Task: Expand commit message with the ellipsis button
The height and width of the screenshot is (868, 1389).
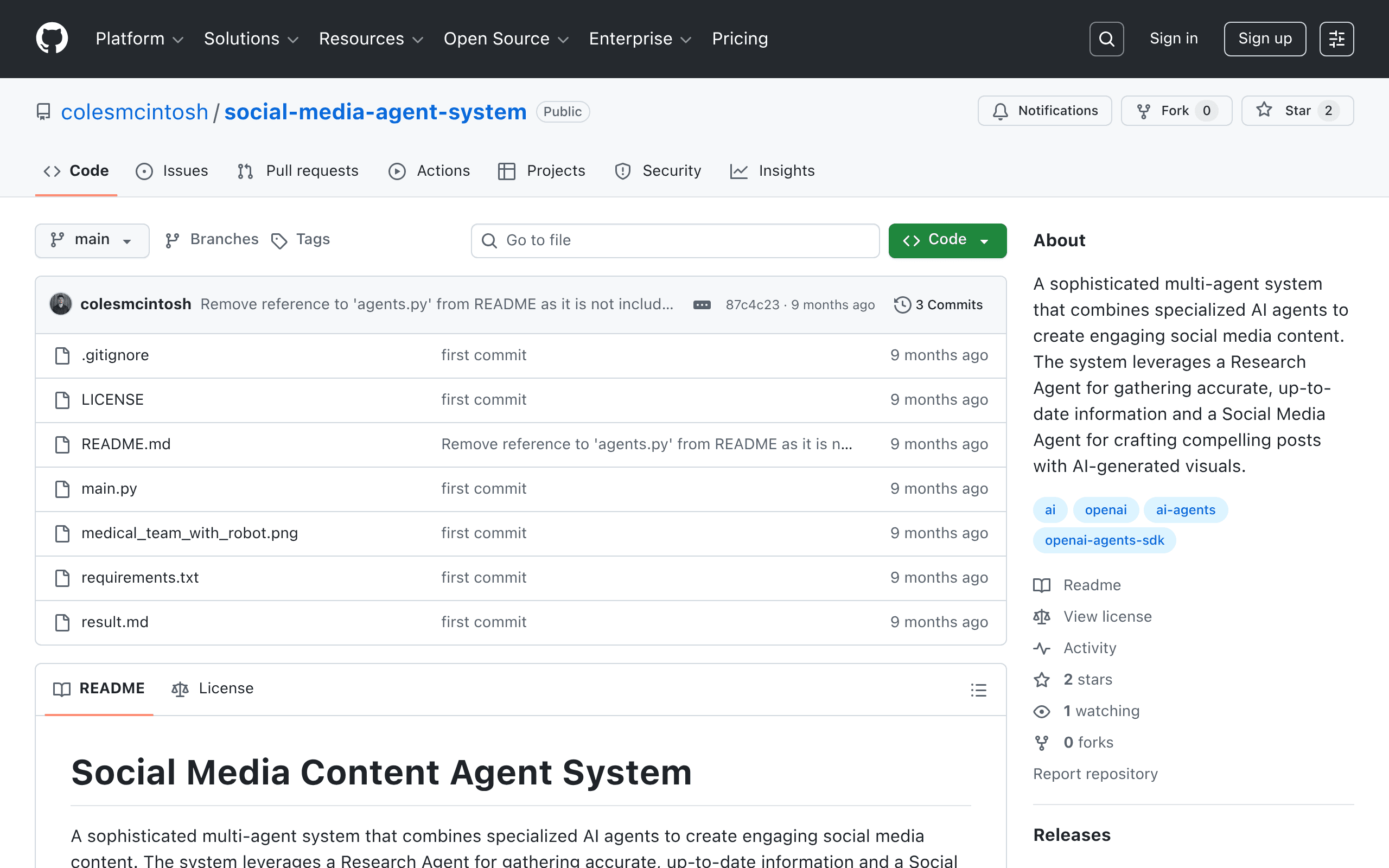Action: pyautogui.click(x=702, y=305)
